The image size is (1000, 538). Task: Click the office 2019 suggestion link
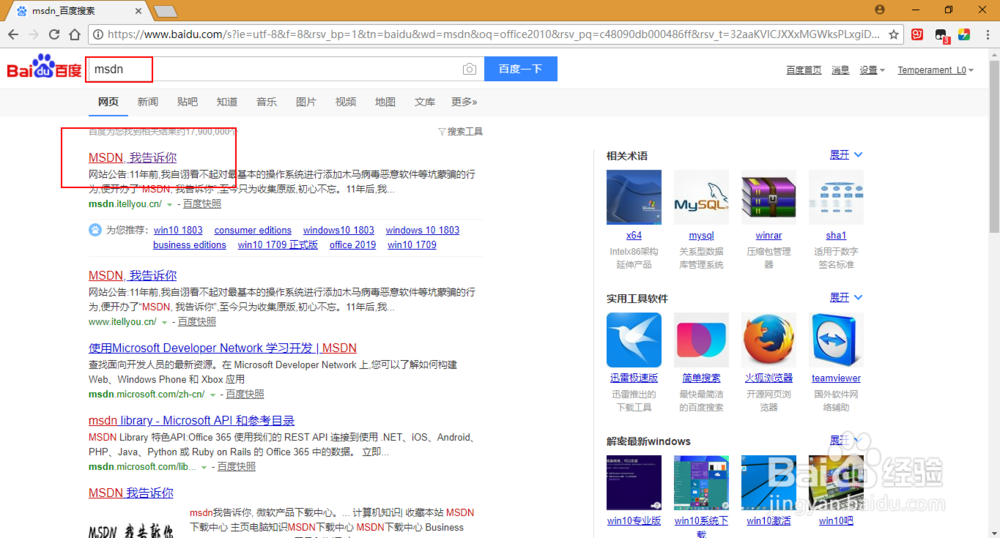(353, 245)
